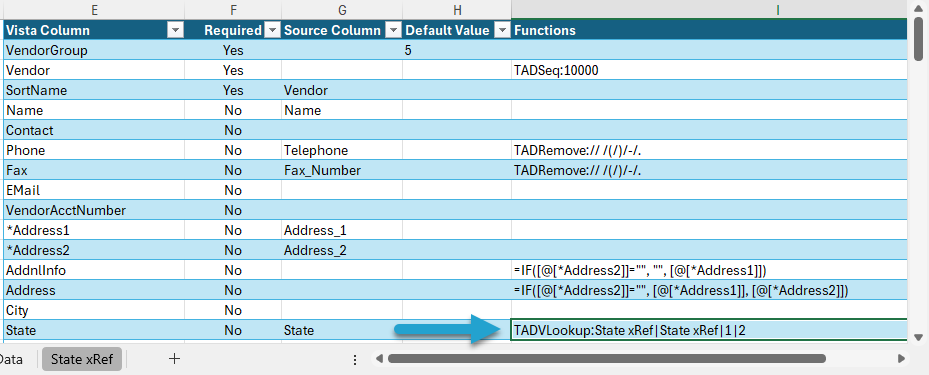Select the State source column cell
929x375 pixels.
(x=342, y=331)
